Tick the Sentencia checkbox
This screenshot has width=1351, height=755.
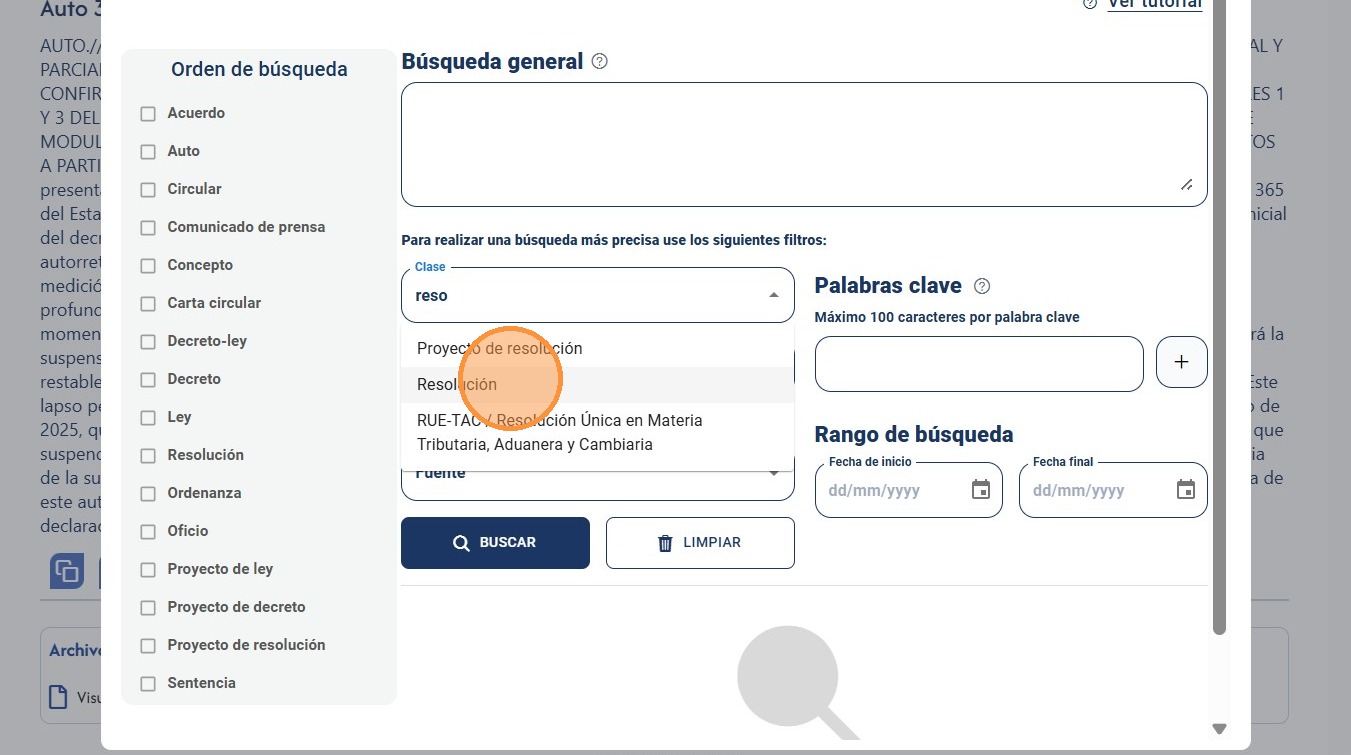pos(148,684)
